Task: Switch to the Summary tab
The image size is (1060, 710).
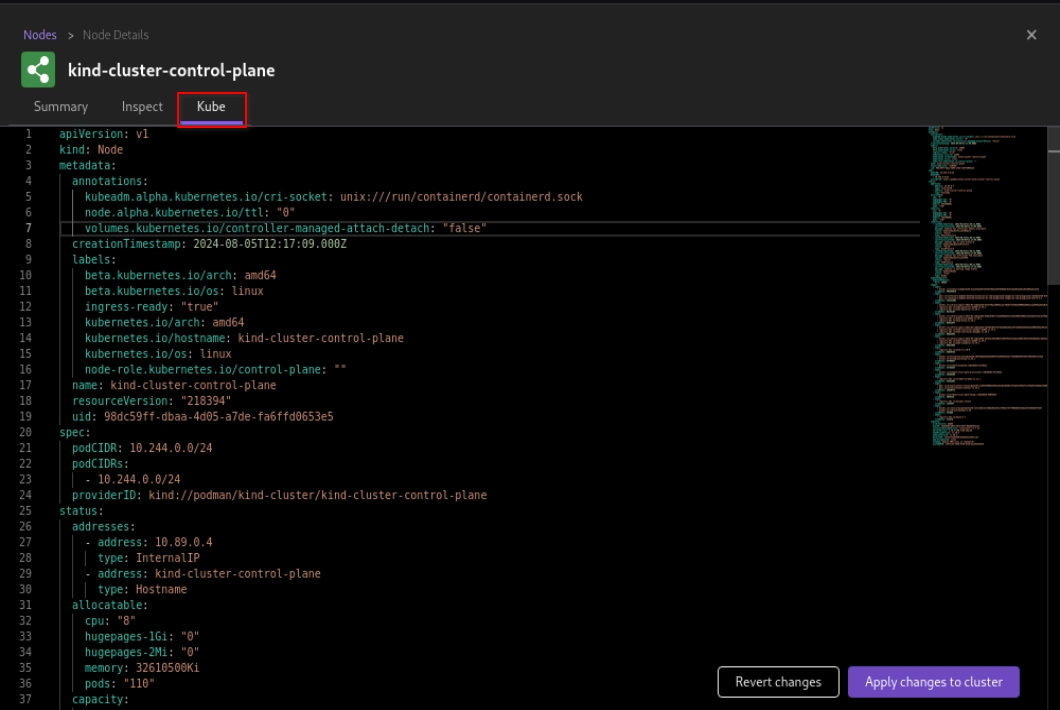Action: pyautogui.click(x=61, y=107)
